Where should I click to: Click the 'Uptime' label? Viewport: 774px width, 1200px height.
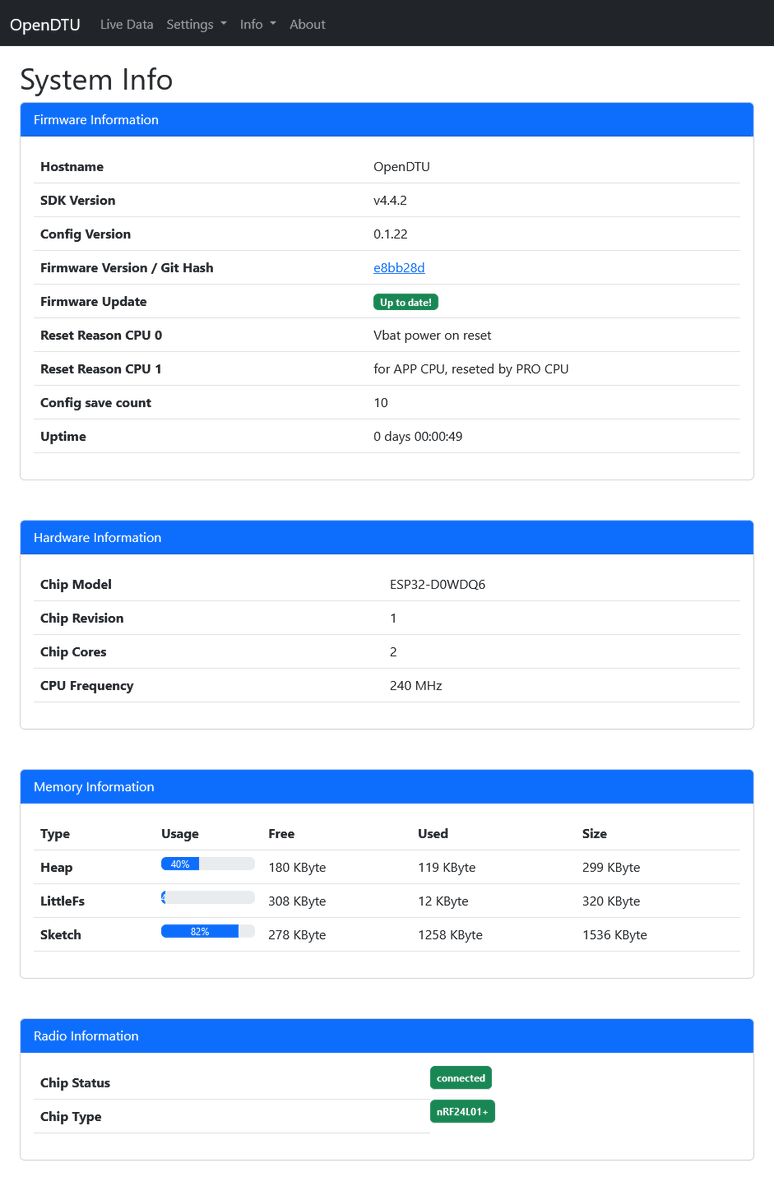pos(63,437)
